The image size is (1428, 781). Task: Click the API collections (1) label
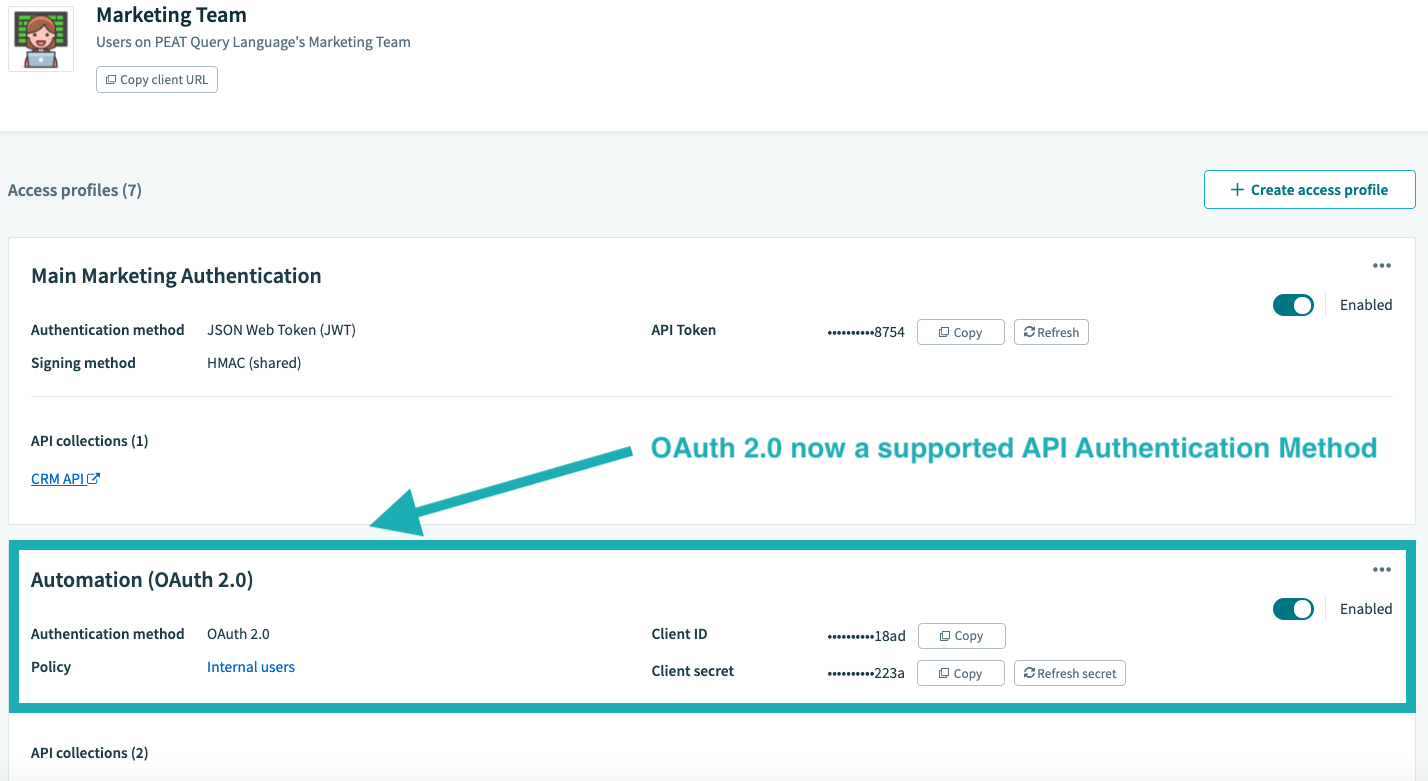coord(90,441)
